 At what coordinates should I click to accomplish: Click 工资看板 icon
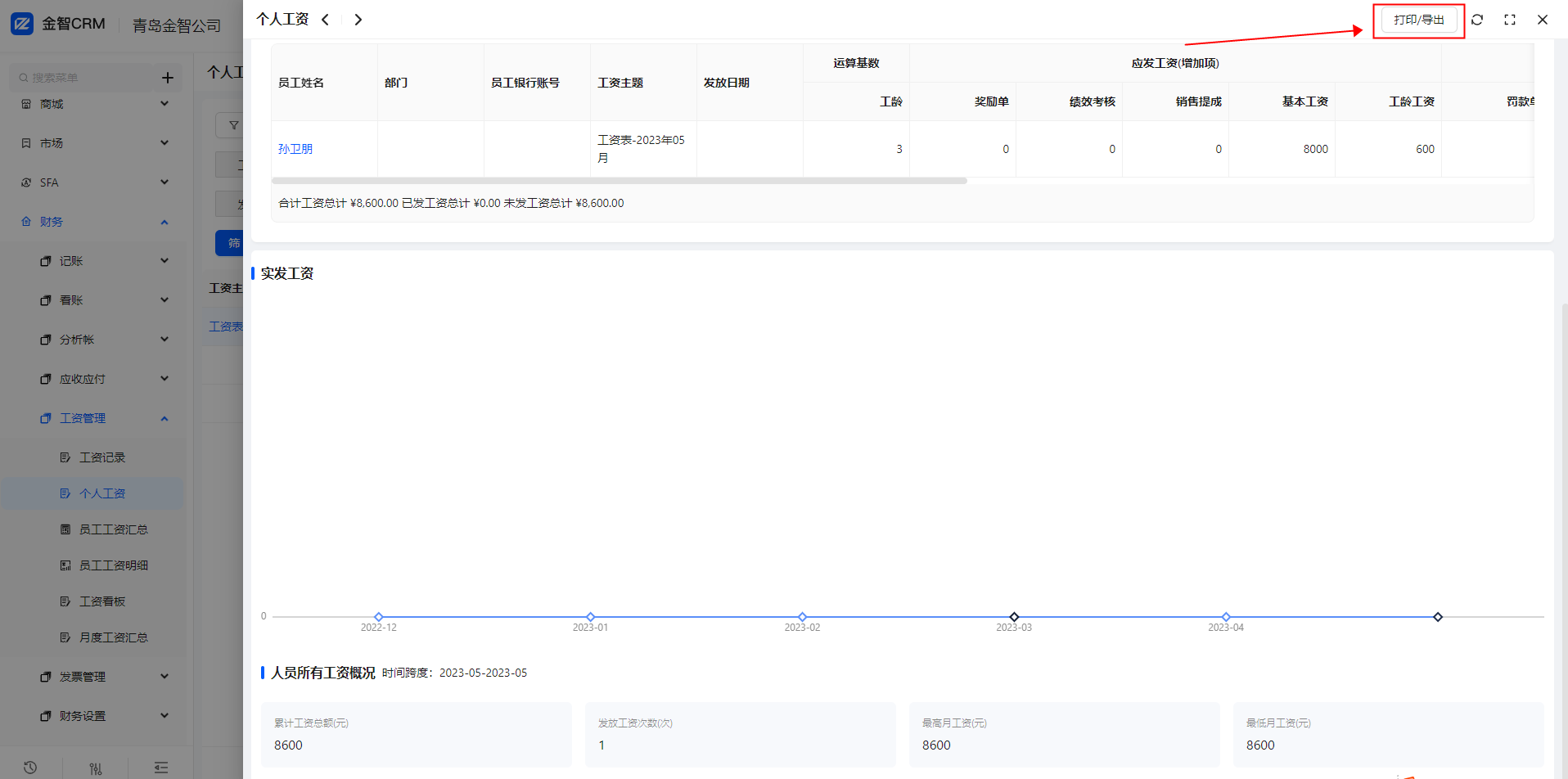click(65, 601)
